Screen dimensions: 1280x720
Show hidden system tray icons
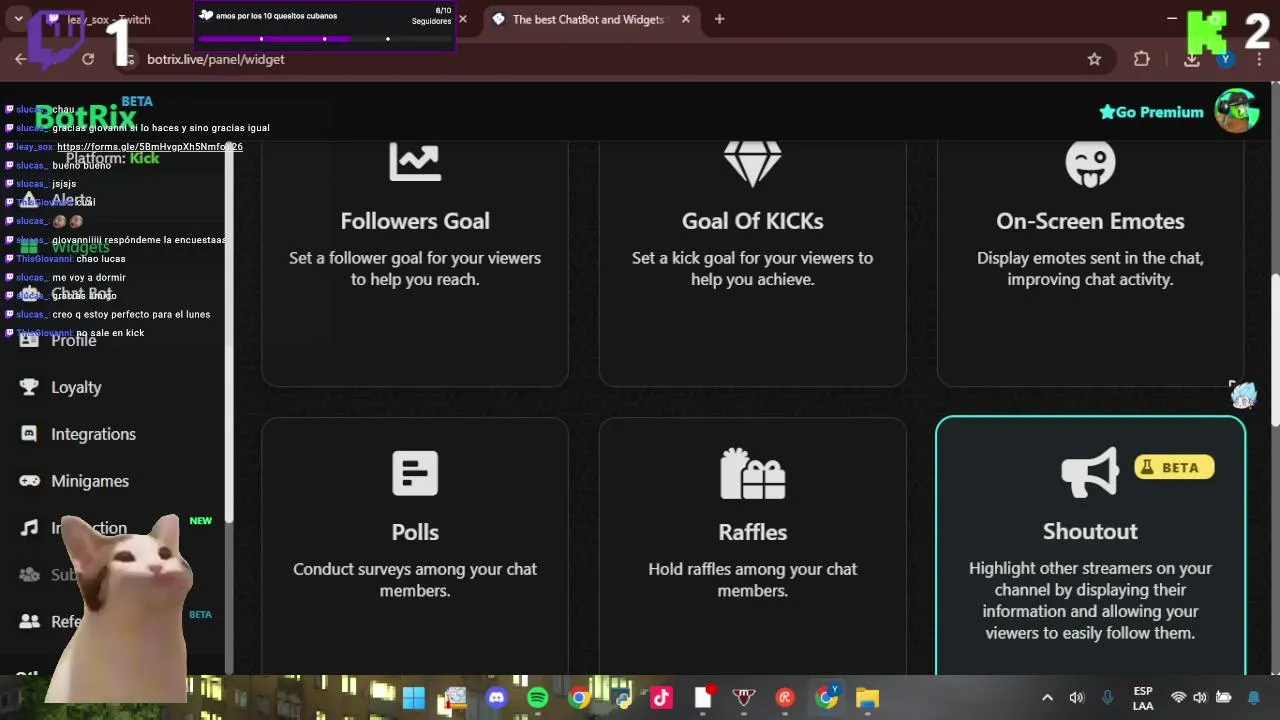[1047, 697]
